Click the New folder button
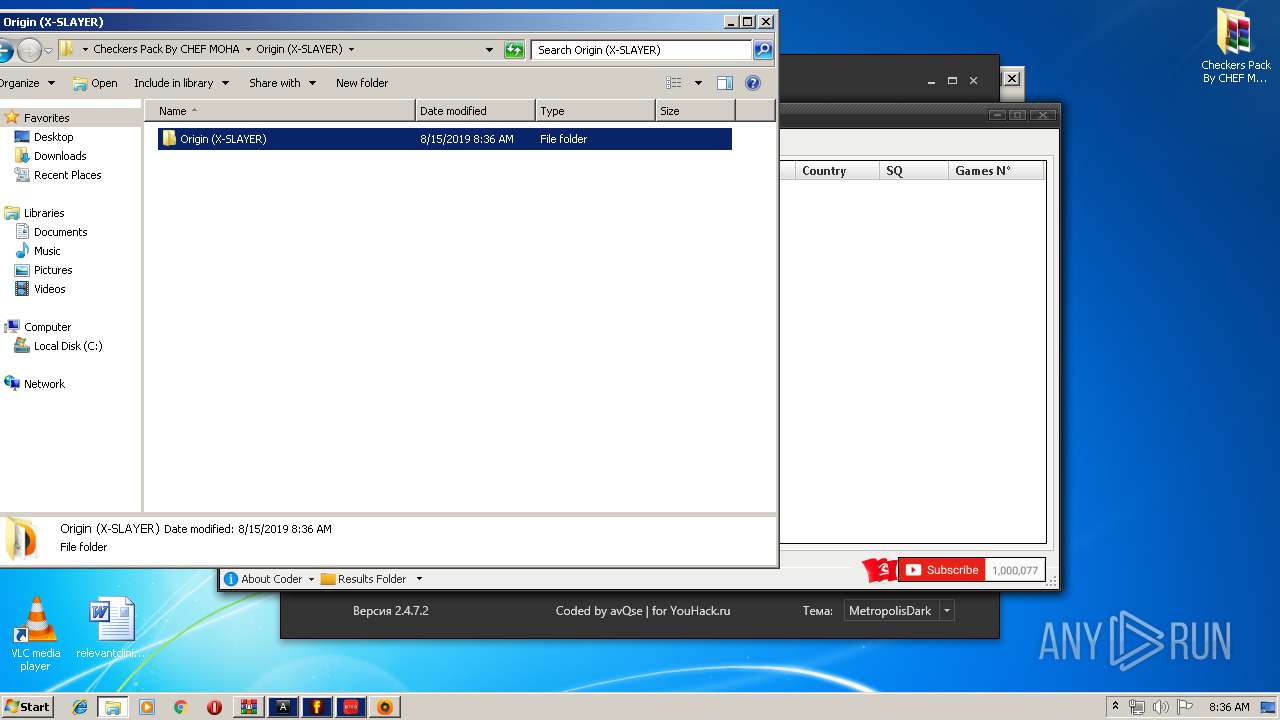The width and height of the screenshot is (1280, 720). pyautogui.click(x=362, y=83)
